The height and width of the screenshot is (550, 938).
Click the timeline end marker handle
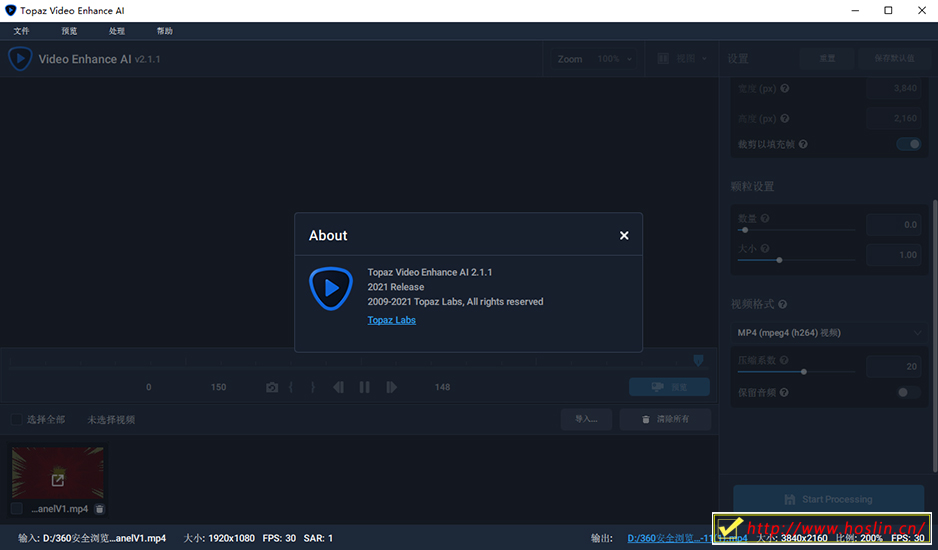pyautogui.click(x=698, y=360)
